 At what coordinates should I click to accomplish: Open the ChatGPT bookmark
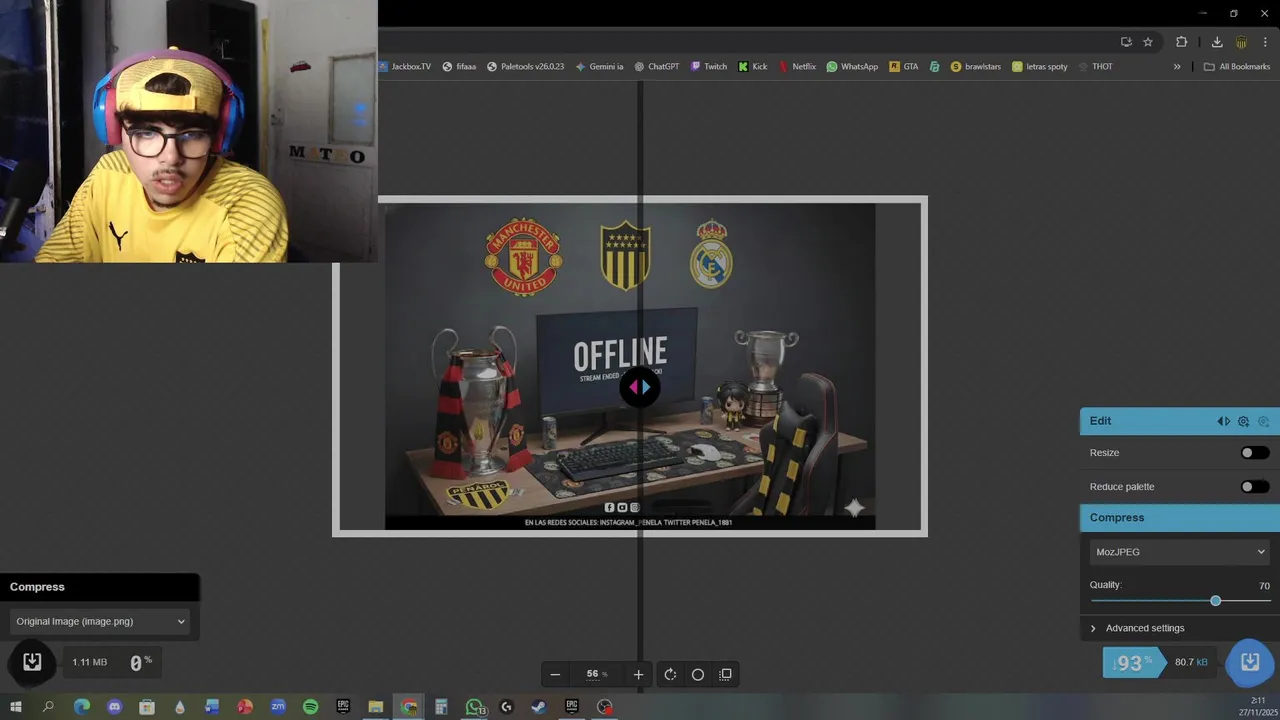[656, 67]
